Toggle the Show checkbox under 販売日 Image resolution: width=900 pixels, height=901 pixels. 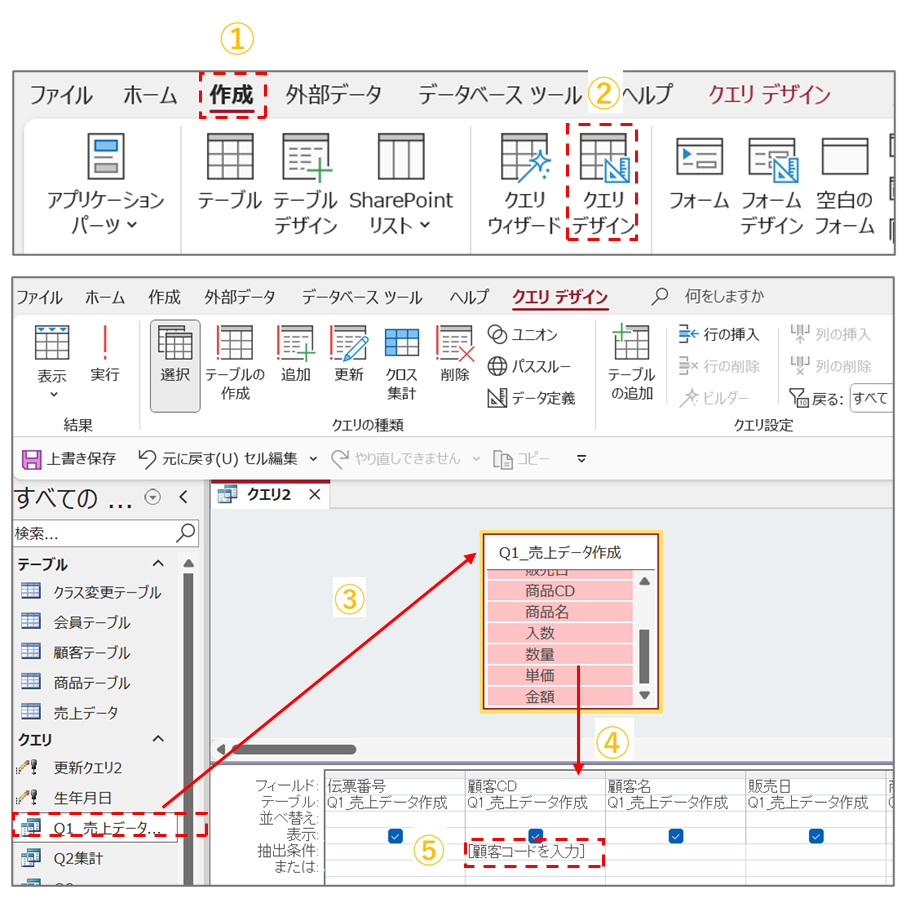coord(816,836)
